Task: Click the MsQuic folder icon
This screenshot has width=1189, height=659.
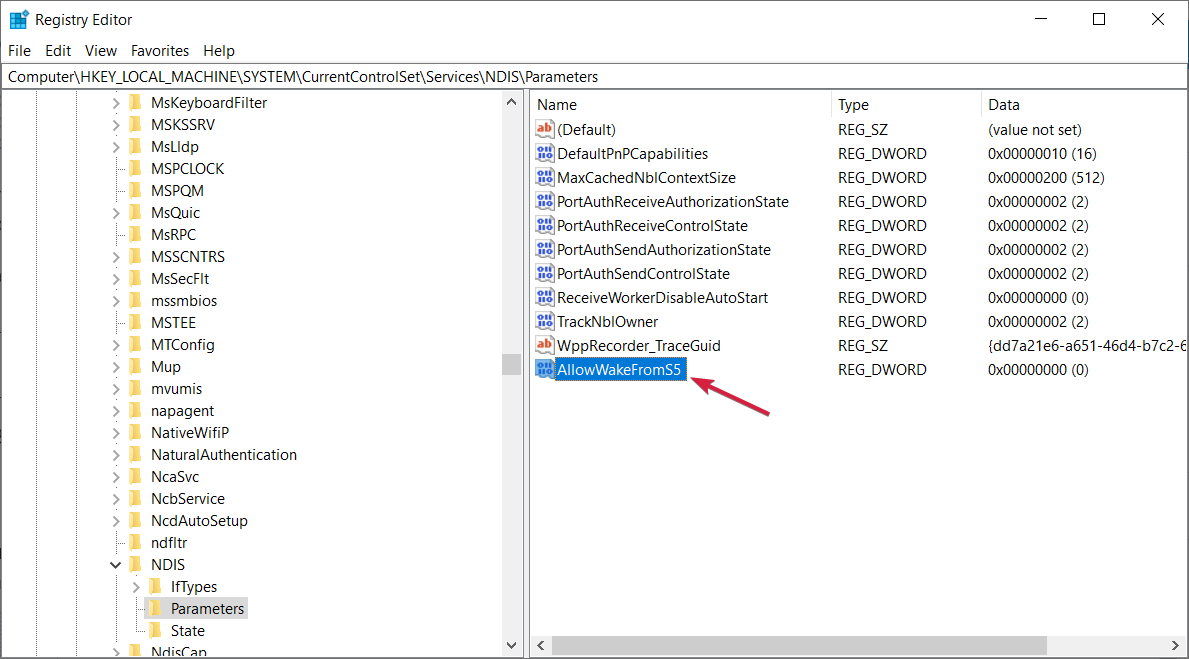Action: (x=136, y=212)
